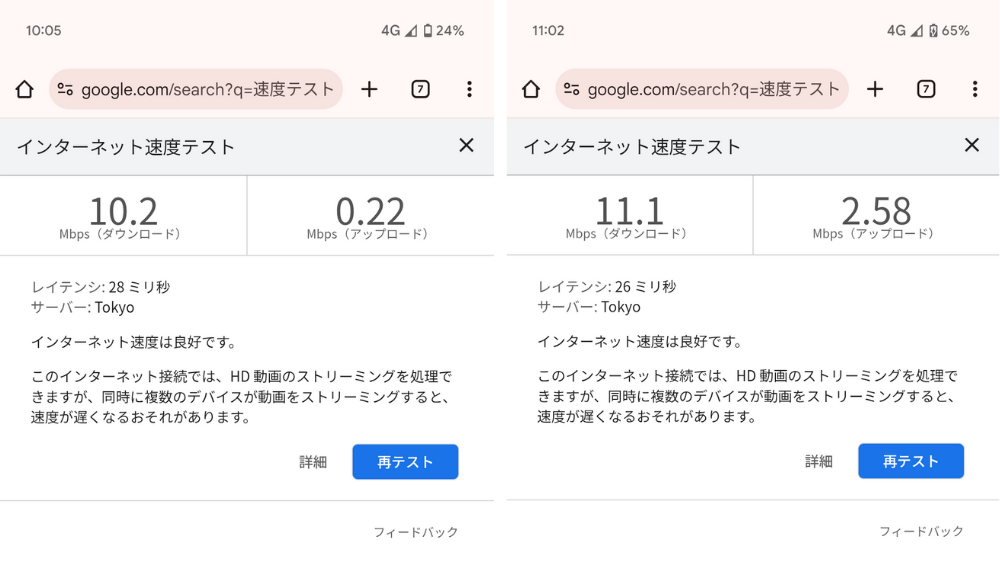
Task: Click インターネット速度テスト title in right screenshot
Action: [632, 147]
